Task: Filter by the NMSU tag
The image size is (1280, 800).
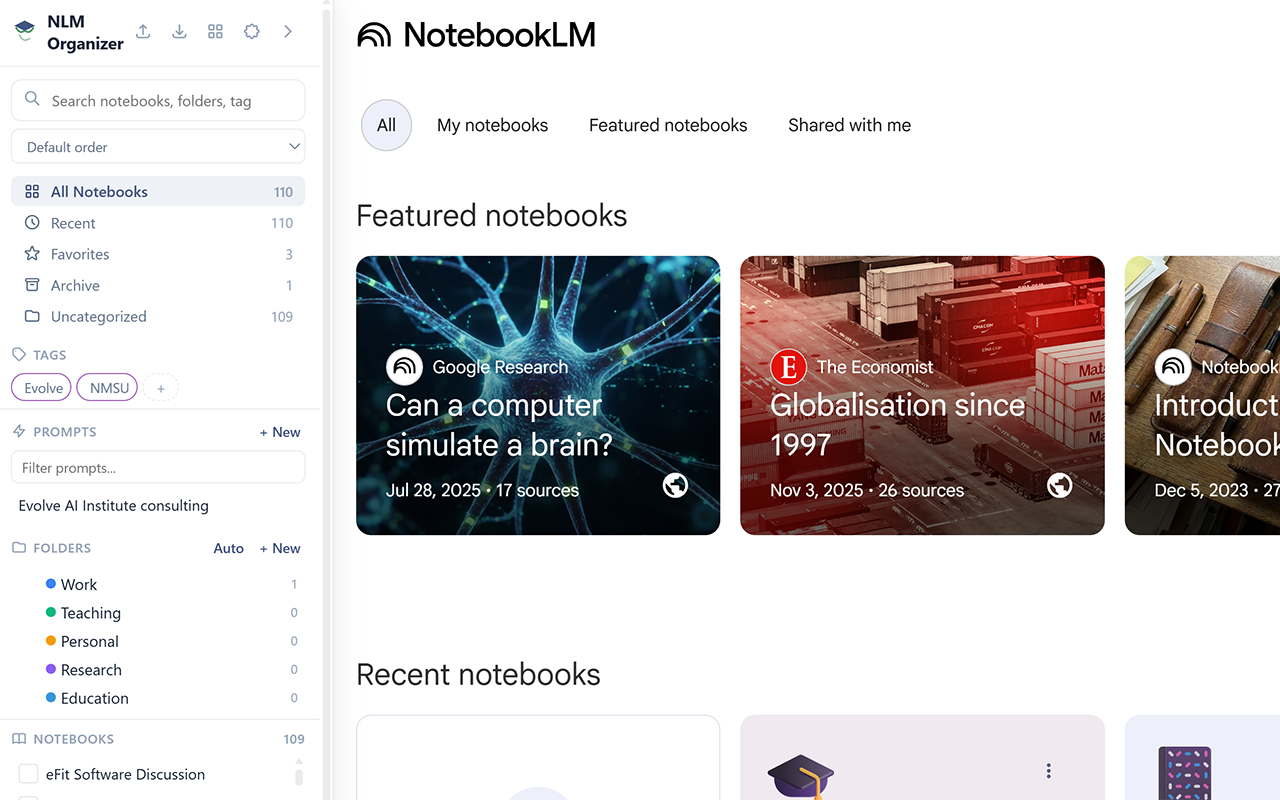Action: point(107,388)
